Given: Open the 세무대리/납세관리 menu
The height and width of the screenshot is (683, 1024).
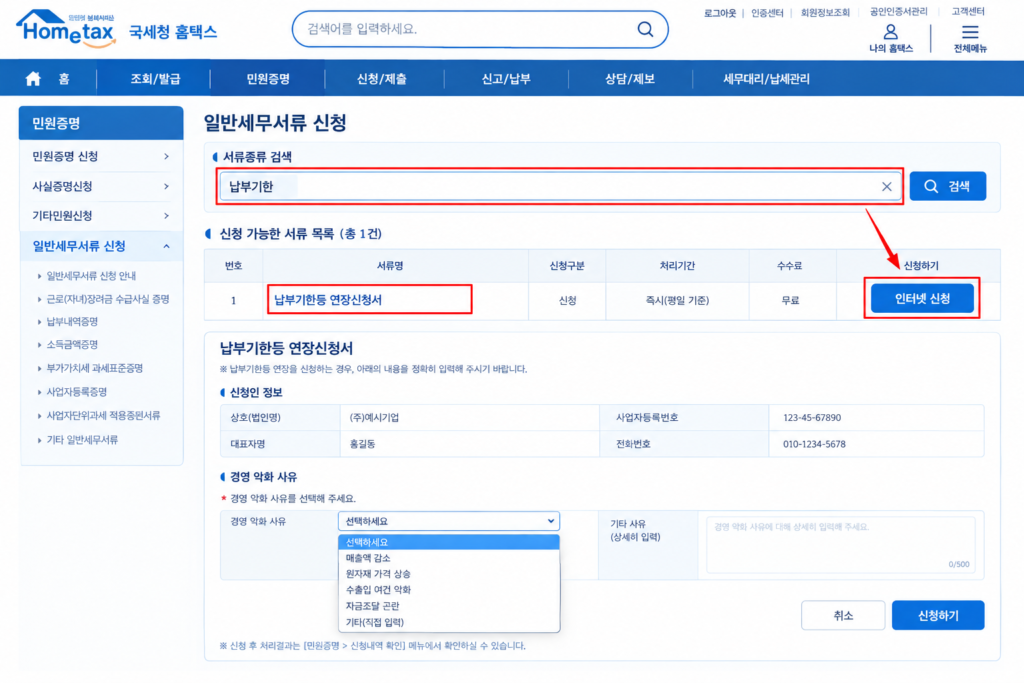Looking at the screenshot, I should point(766,79).
